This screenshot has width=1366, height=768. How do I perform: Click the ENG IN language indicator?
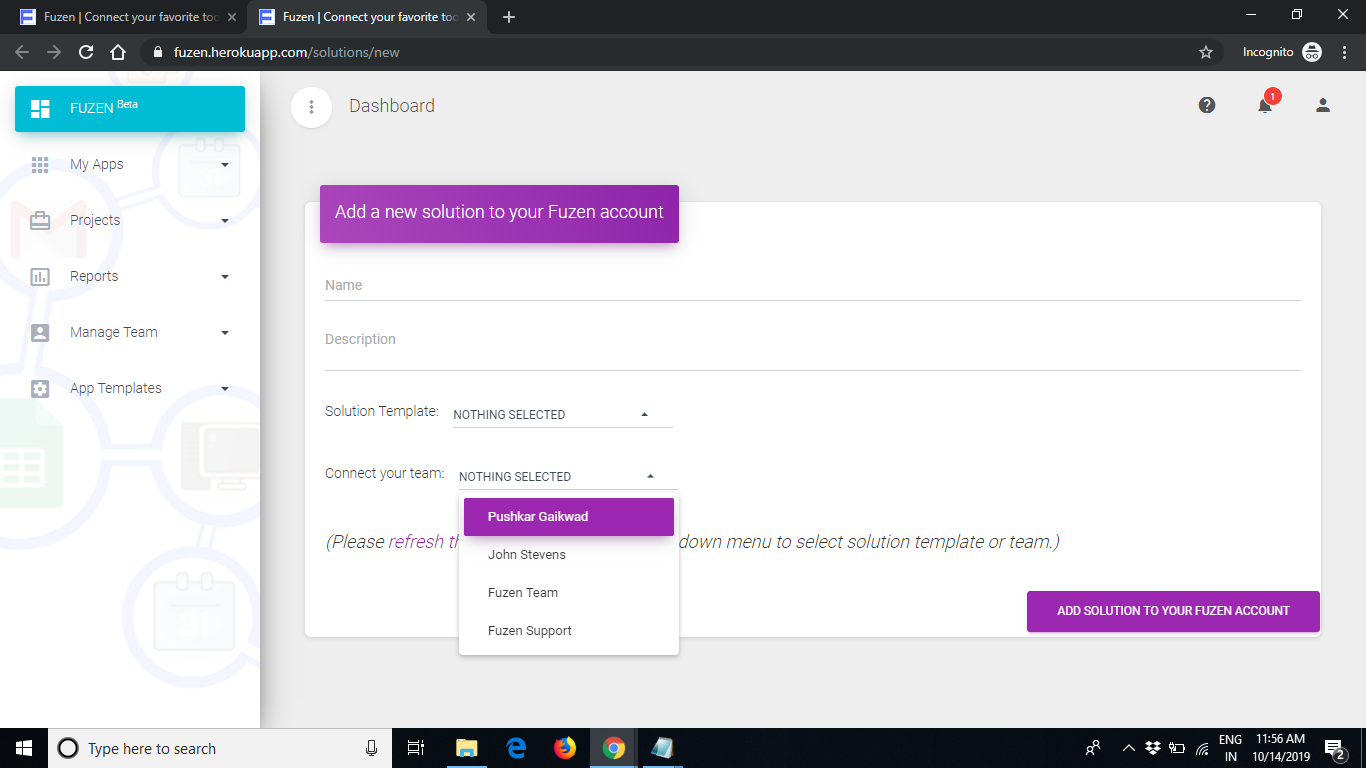click(1230, 748)
